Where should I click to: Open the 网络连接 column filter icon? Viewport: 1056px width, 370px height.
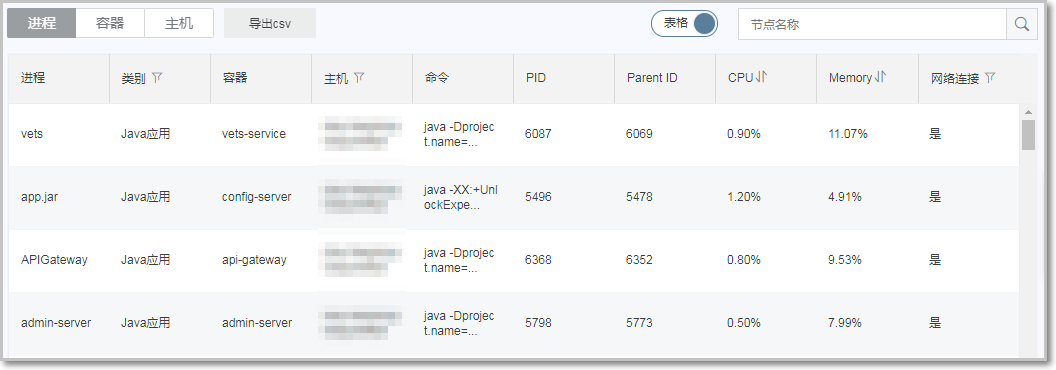click(x=989, y=78)
